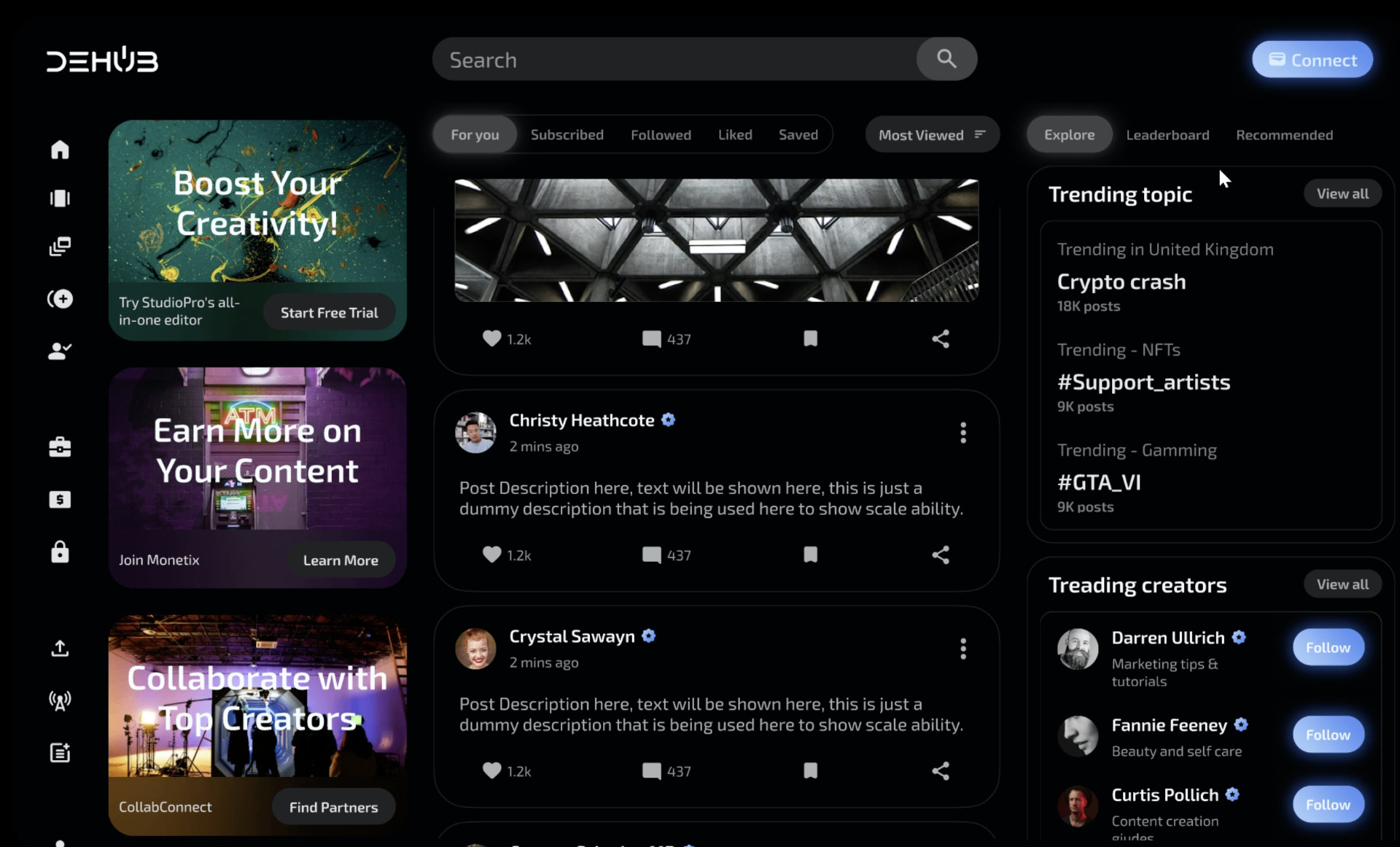Follow Curtis Pollich

click(1328, 805)
